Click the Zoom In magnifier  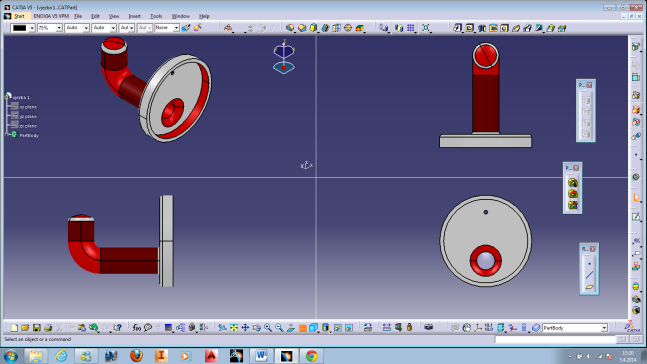(x=268, y=328)
